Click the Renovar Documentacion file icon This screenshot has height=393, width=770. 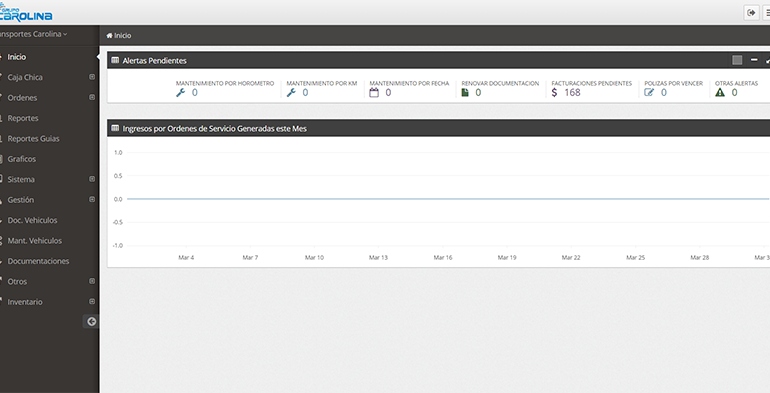pos(465,92)
